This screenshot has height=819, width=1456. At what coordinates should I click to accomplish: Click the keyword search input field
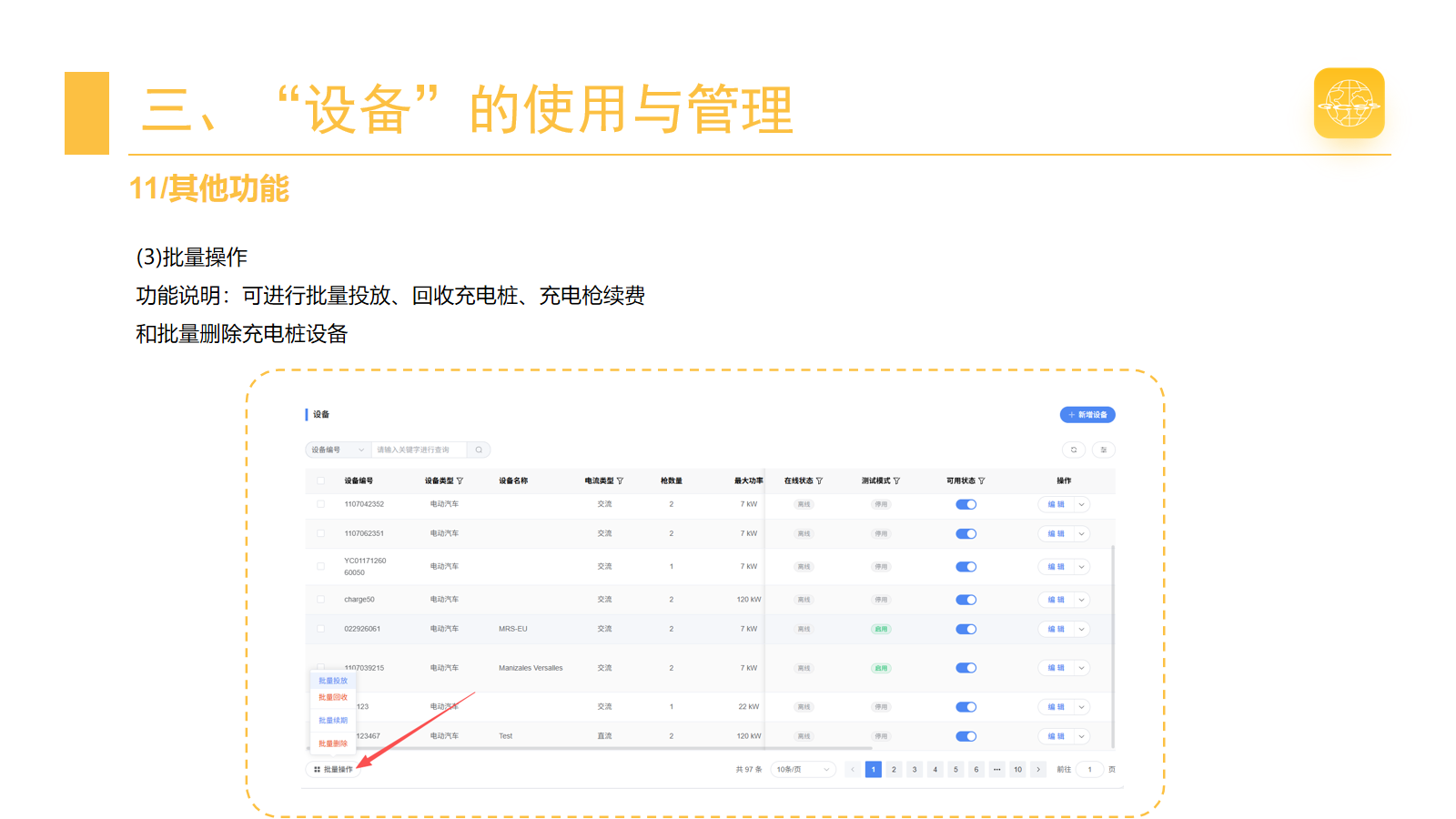pyautogui.click(x=419, y=450)
